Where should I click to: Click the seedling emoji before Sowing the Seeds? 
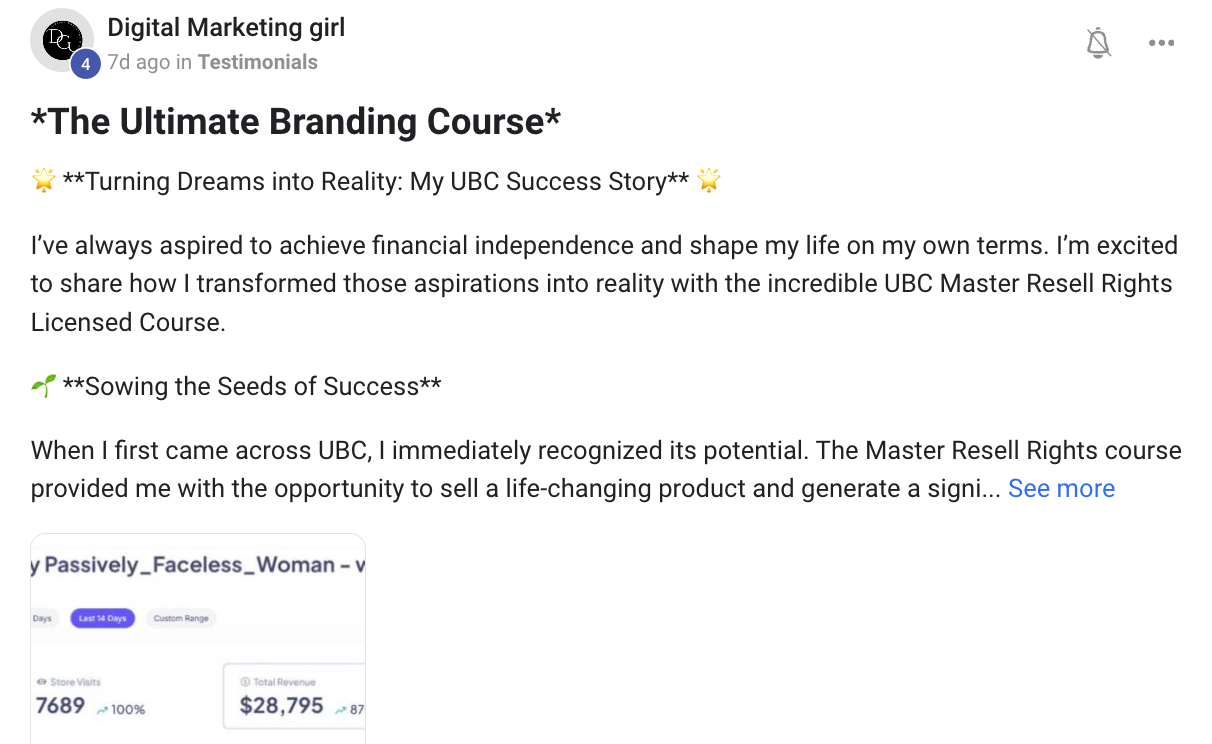pos(43,386)
